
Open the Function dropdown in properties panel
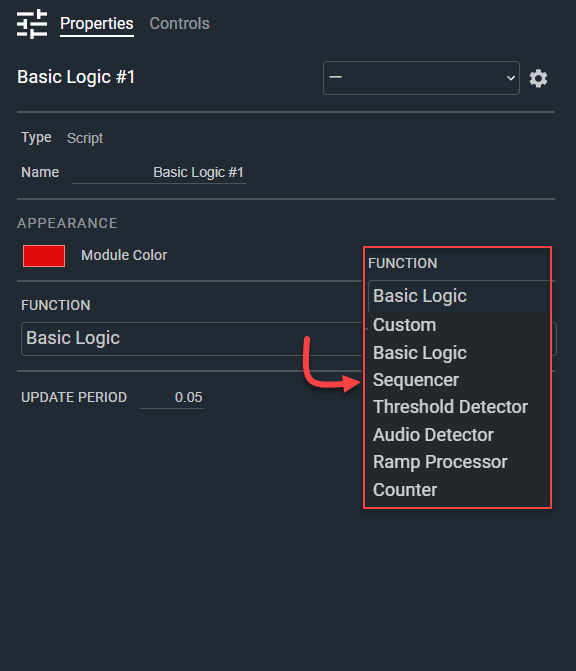[x=192, y=338]
